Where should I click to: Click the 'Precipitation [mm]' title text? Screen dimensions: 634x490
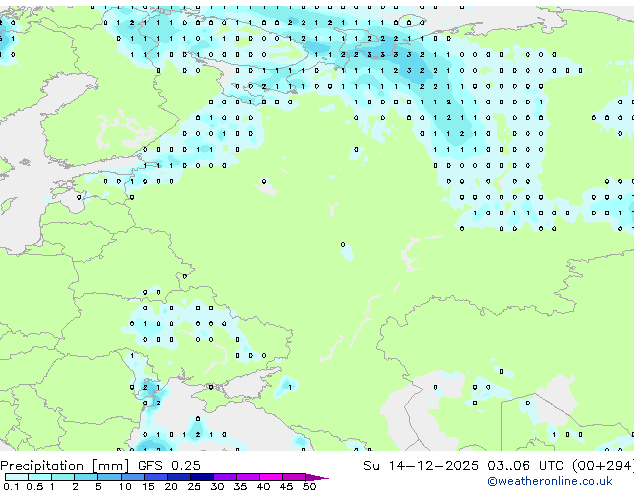tap(64, 466)
